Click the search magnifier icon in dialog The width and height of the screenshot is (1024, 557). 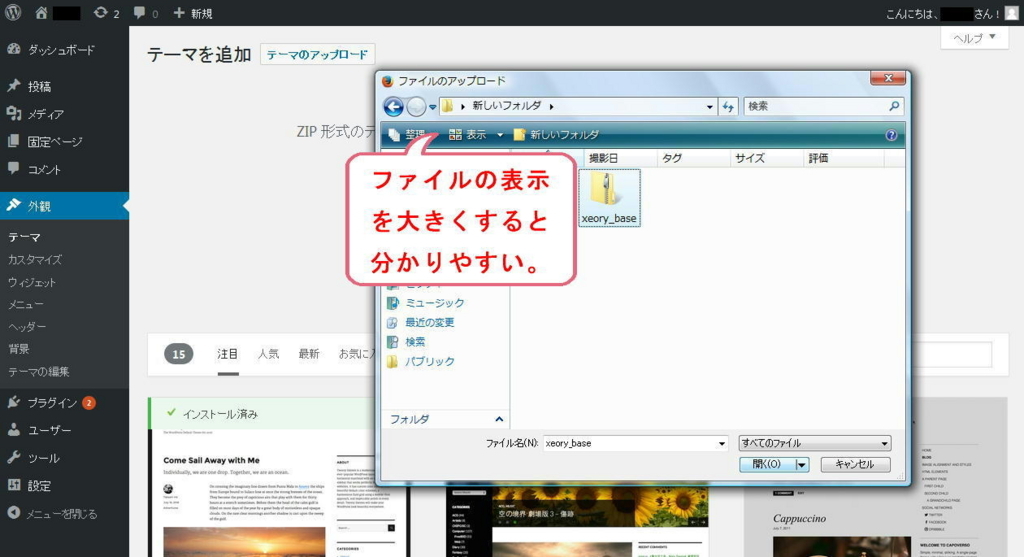pyautogui.click(x=894, y=106)
